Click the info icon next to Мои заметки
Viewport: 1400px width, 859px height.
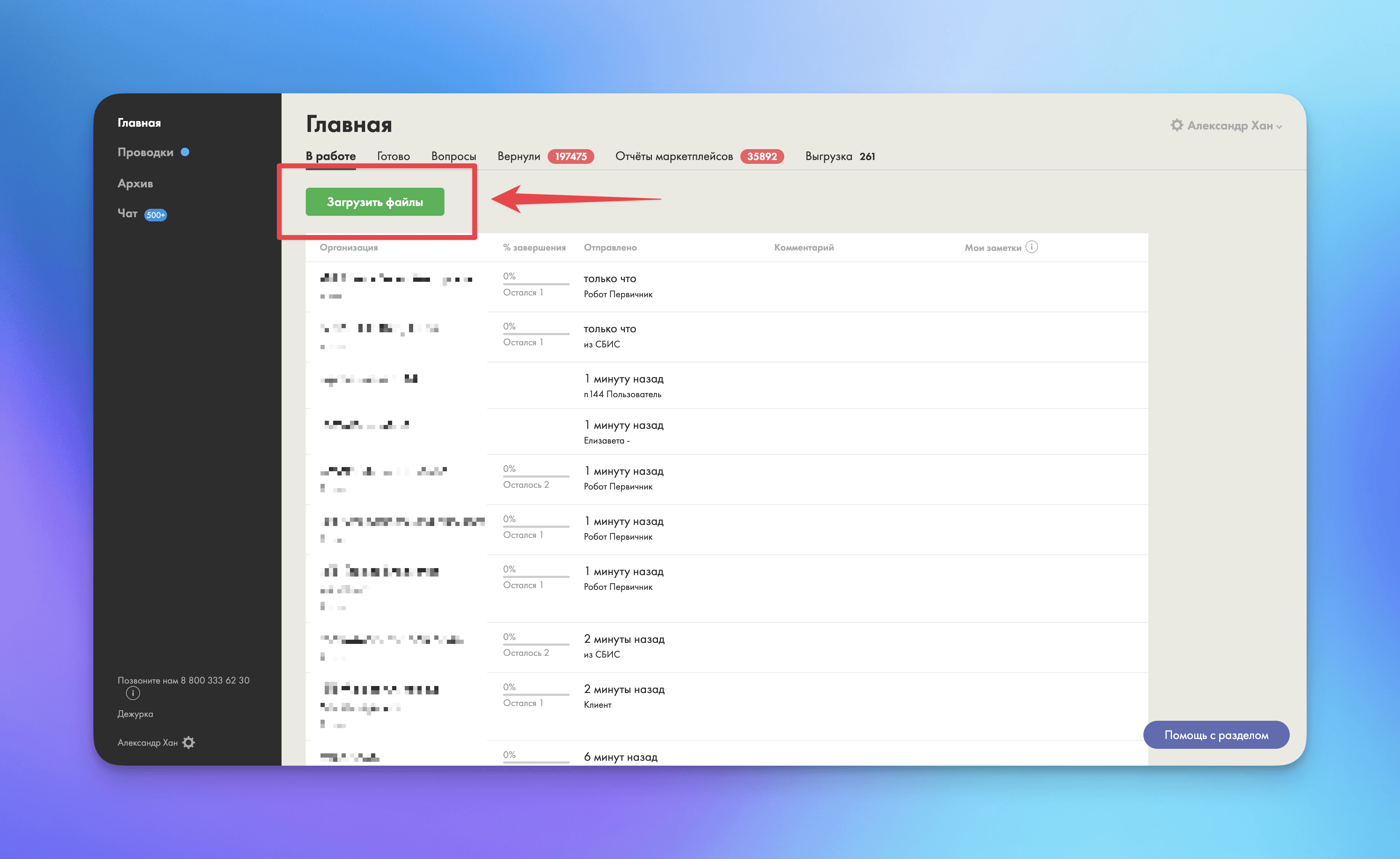tap(1031, 247)
